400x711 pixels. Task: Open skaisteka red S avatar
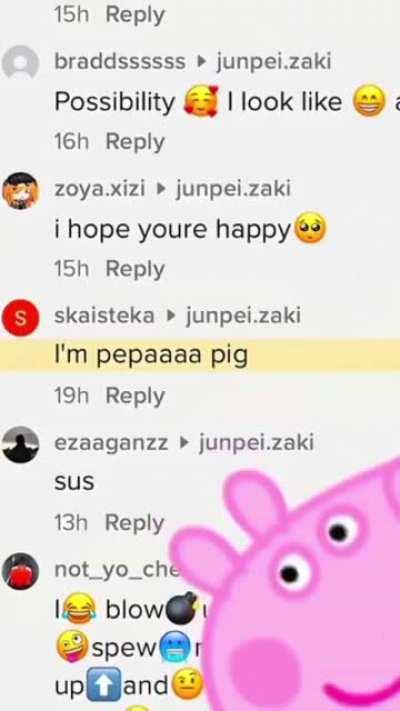pyautogui.click(x=20, y=317)
